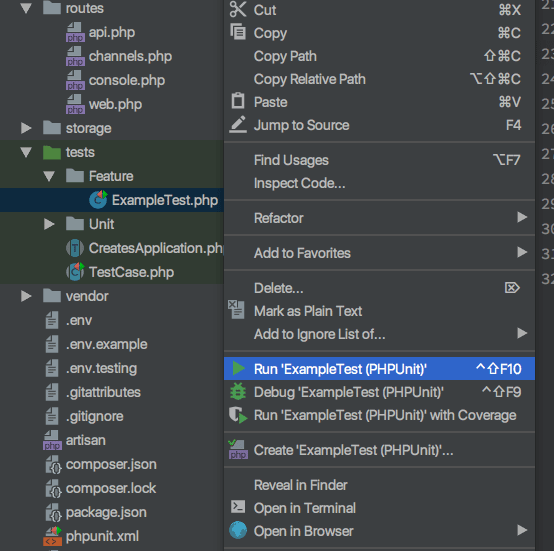Select the routes folder label
This screenshot has height=551, width=554.
84,8
